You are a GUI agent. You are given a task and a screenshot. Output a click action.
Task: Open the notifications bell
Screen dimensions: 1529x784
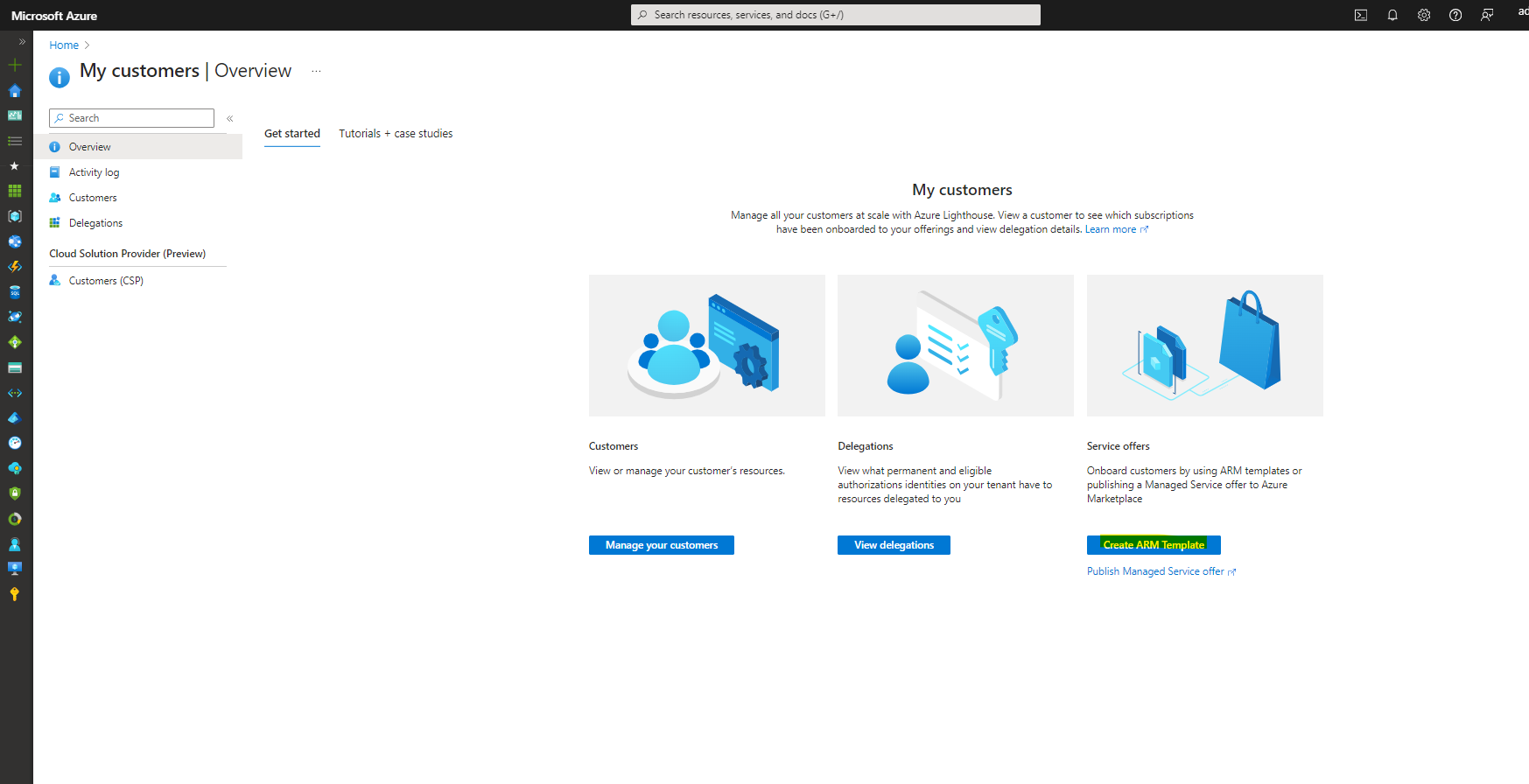click(1392, 15)
